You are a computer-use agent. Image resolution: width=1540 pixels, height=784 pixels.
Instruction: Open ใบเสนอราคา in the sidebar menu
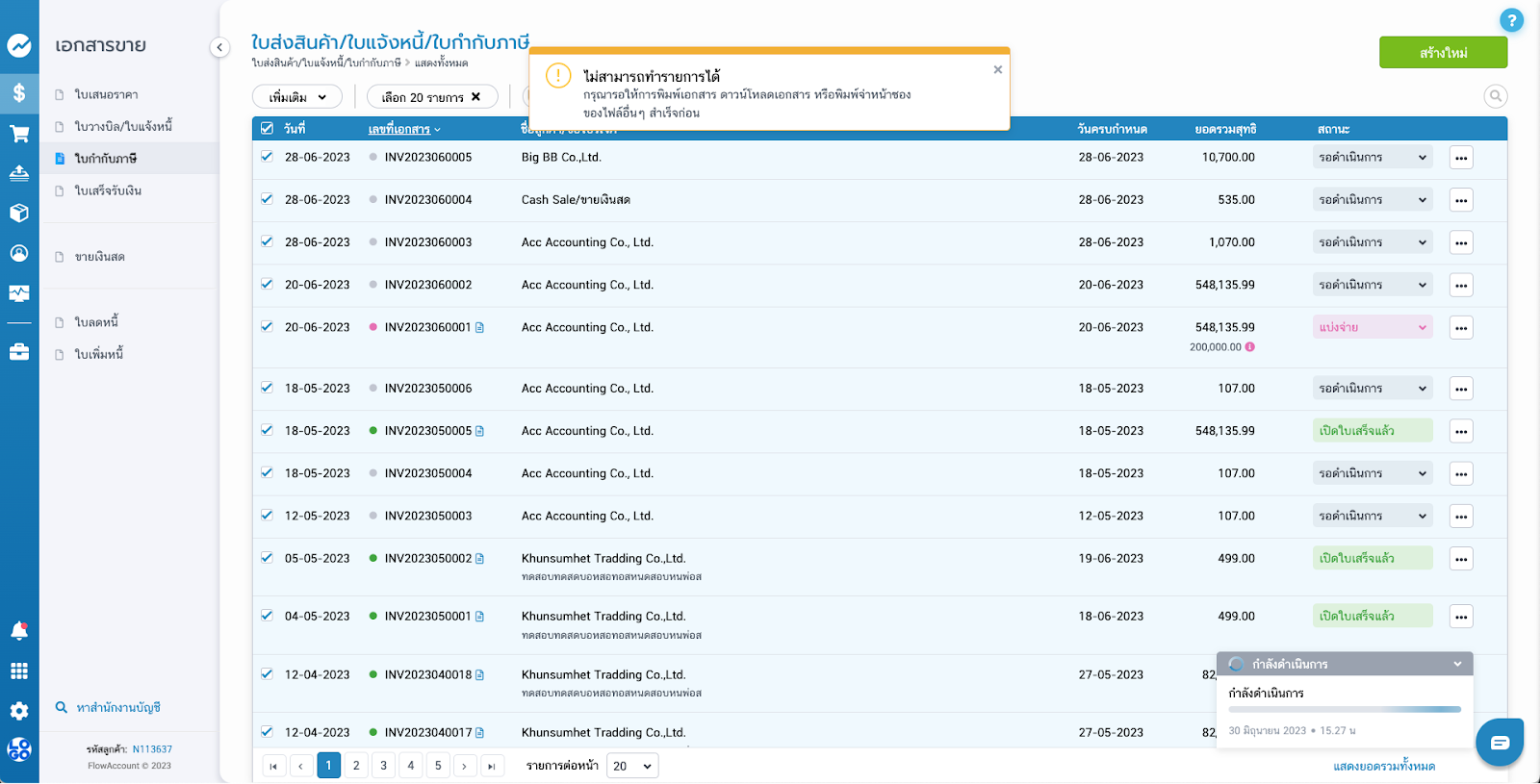pyautogui.click(x=107, y=94)
